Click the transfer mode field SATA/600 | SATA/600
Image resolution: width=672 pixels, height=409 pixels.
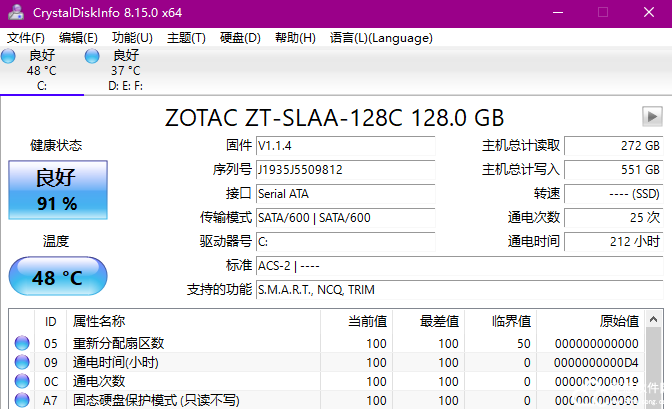345,218
